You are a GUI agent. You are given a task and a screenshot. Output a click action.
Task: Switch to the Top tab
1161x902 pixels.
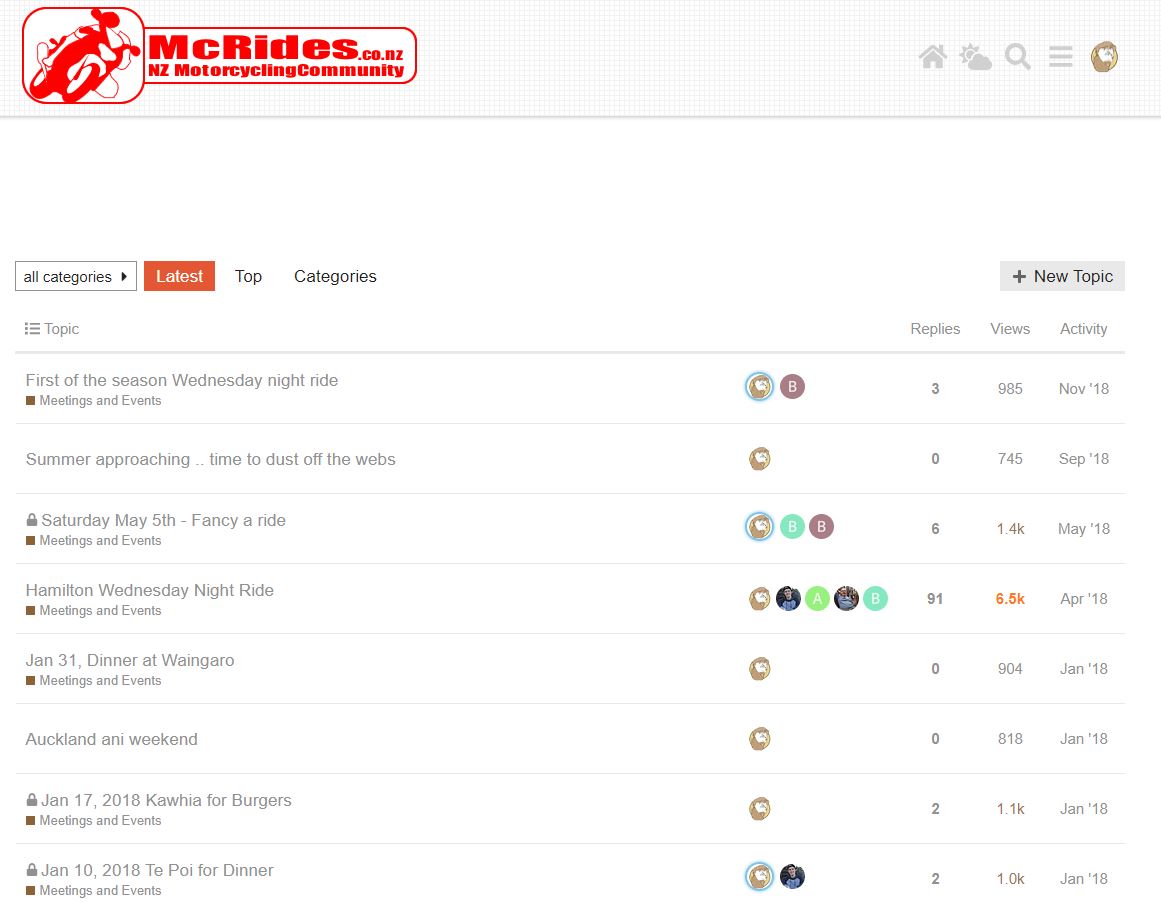(248, 276)
